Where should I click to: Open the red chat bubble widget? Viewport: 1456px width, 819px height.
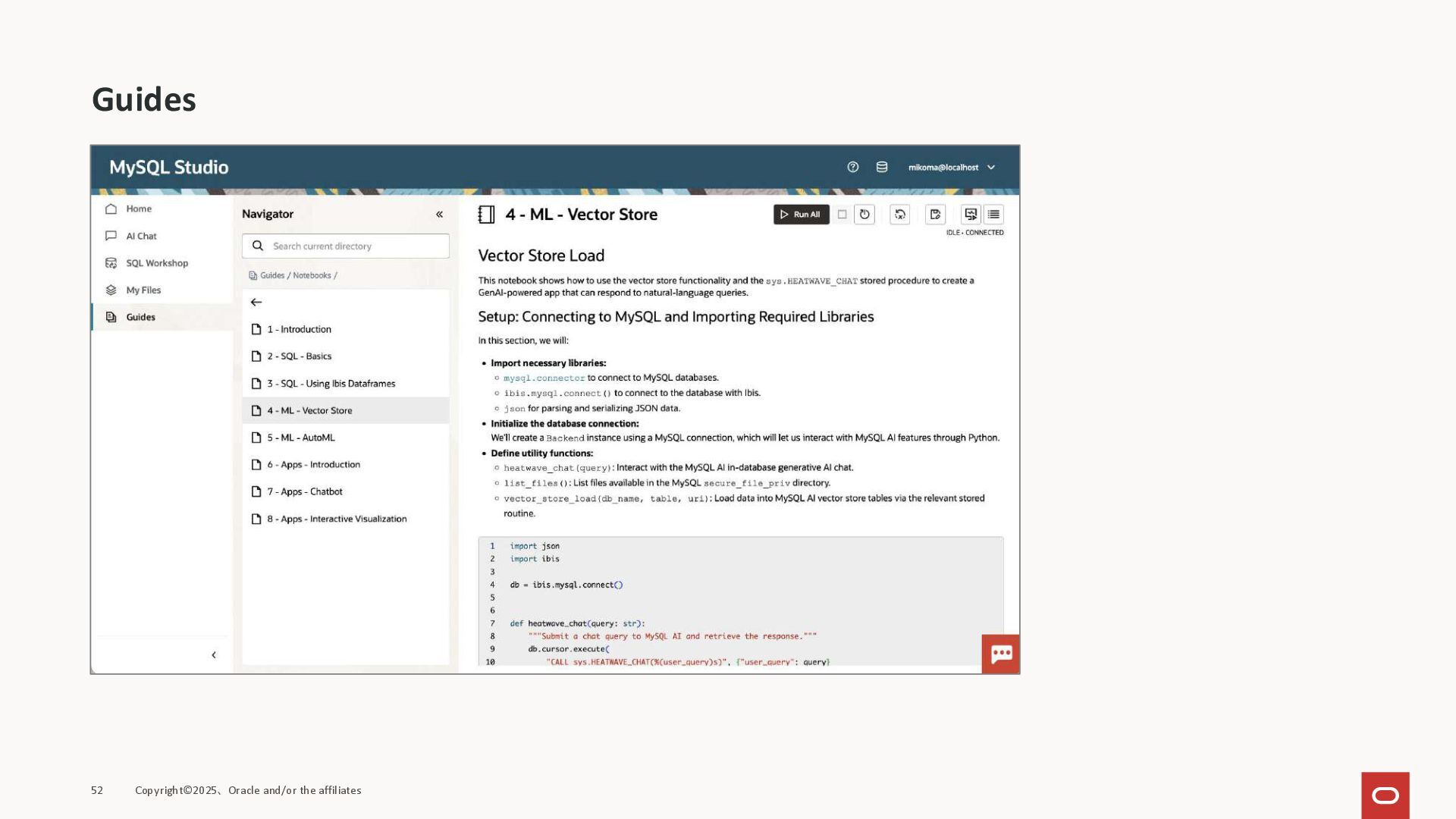coord(1000,654)
